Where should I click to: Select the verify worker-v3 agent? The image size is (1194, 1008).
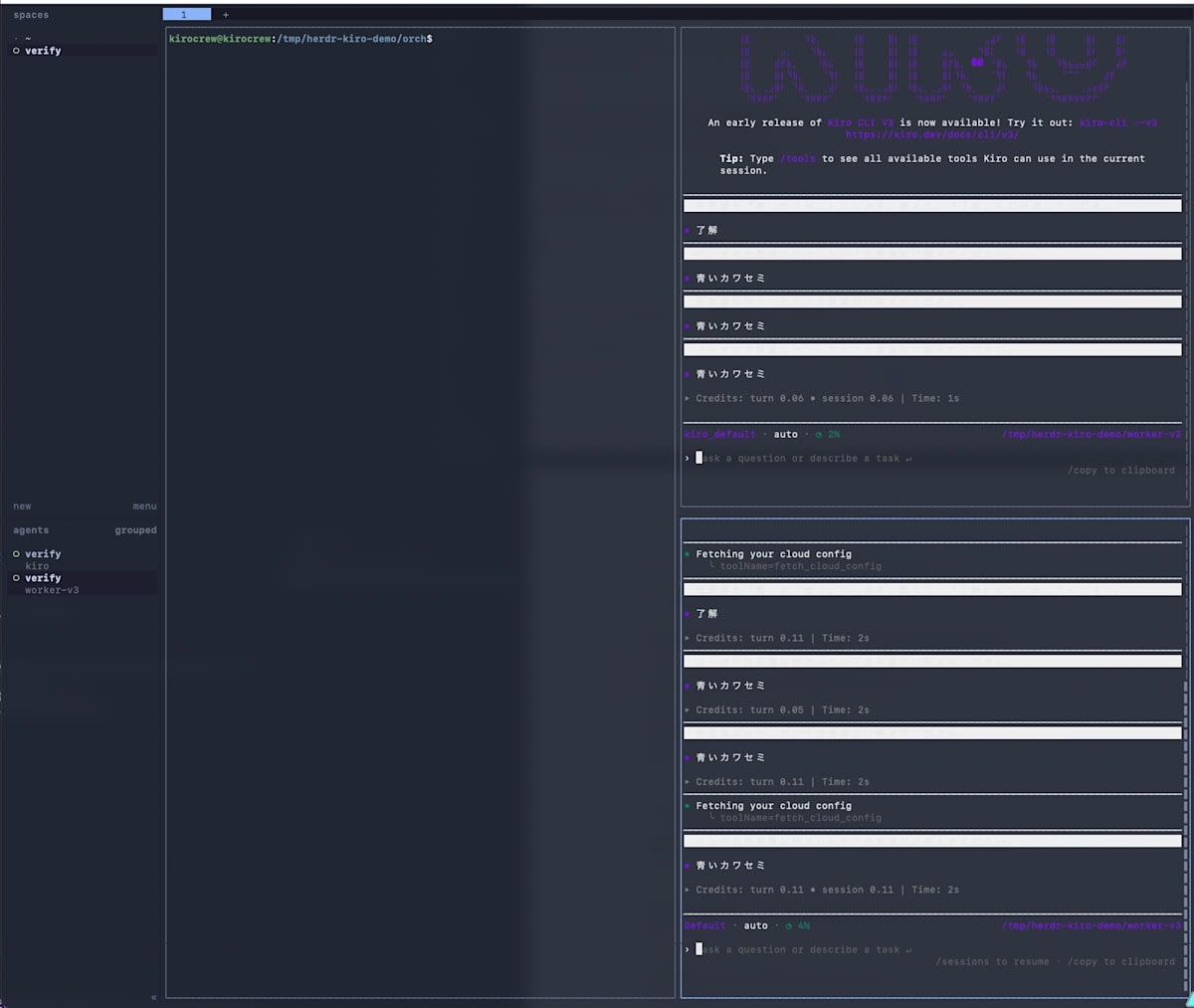[82, 584]
